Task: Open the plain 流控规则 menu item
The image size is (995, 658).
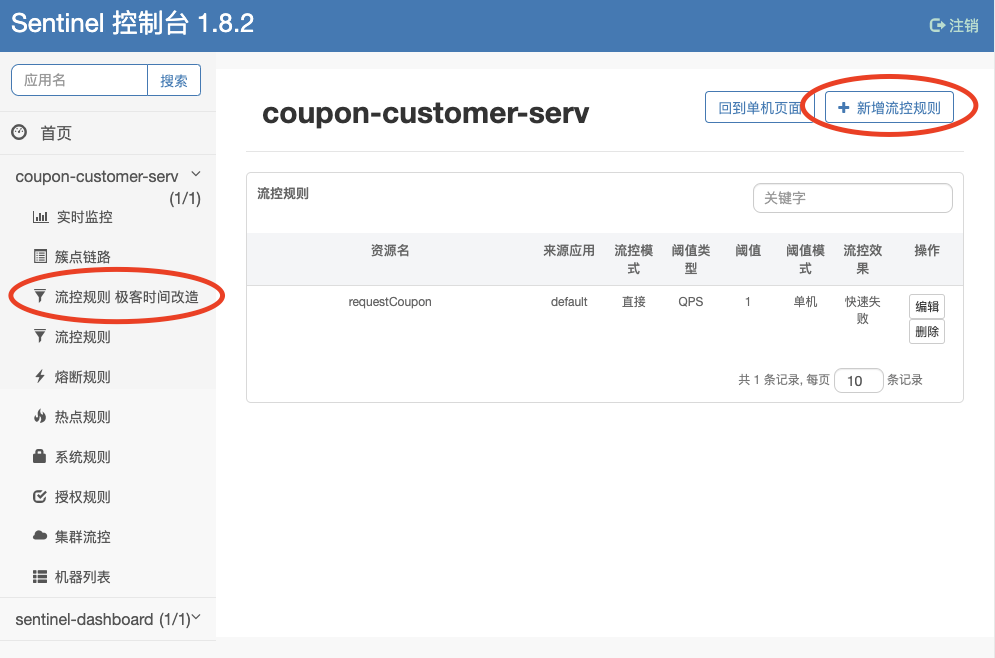Action: 82,337
